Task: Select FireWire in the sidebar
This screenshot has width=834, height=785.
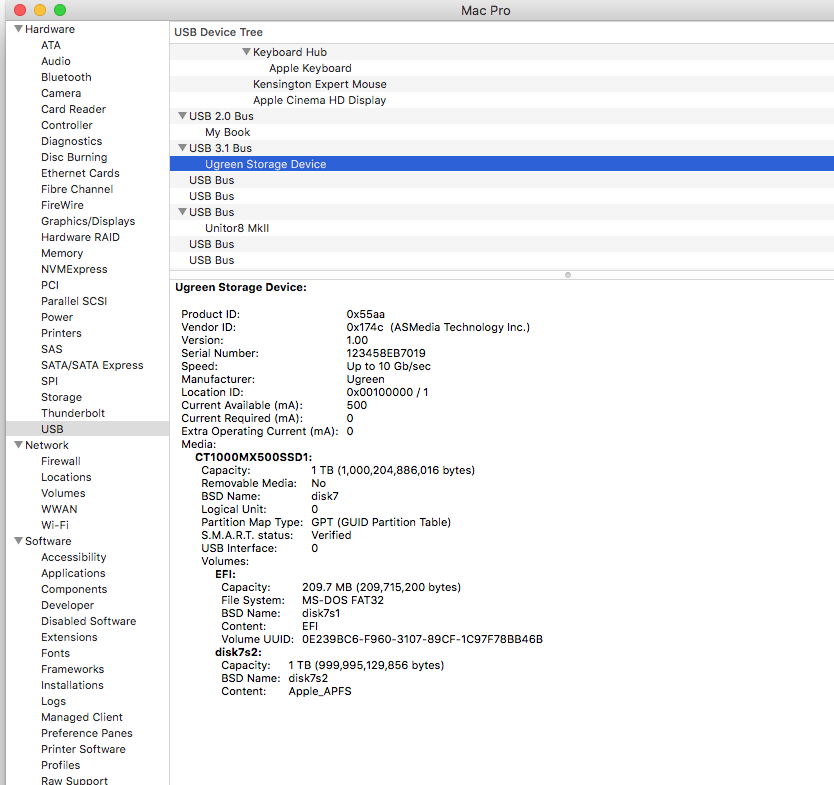Action: pos(62,205)
